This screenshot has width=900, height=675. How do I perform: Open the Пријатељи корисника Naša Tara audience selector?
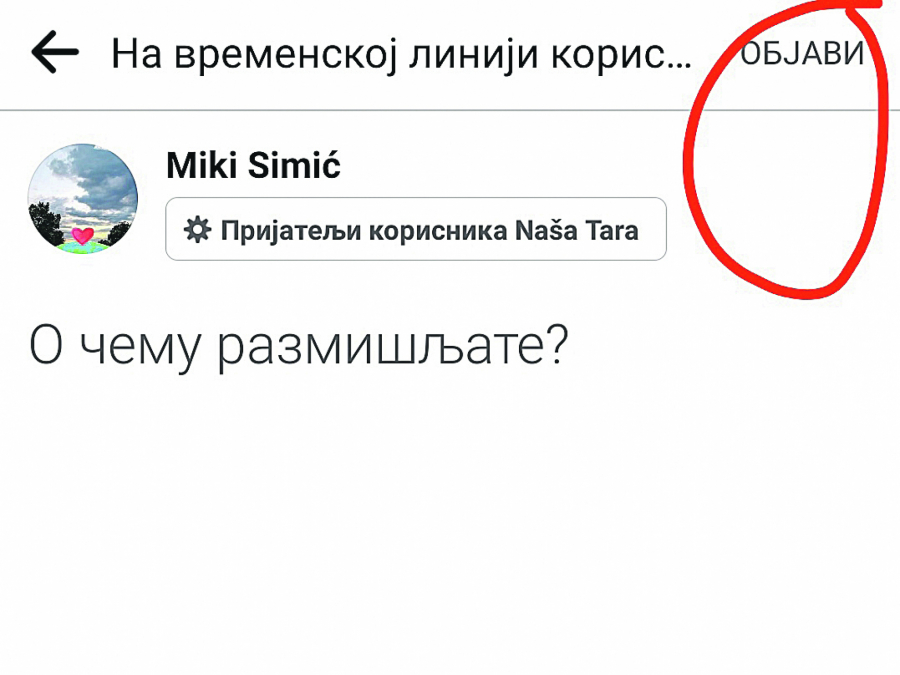pyautogui.click(x=415, y=230)
